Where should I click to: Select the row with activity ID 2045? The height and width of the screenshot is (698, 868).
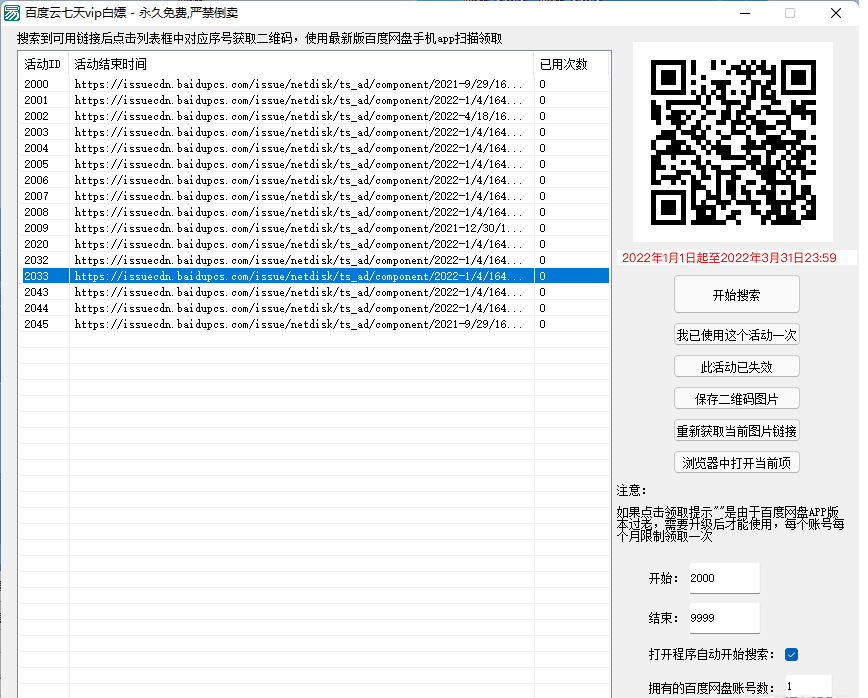316,324
